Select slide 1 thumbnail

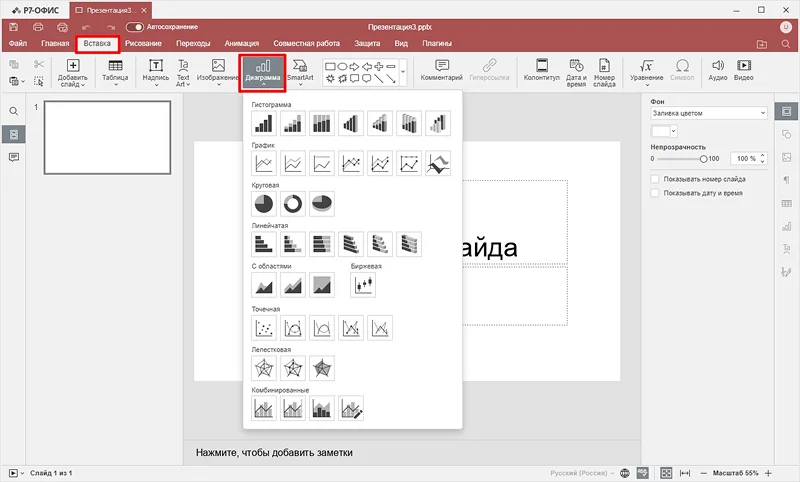pyautogui.click(x=107, y=137)
